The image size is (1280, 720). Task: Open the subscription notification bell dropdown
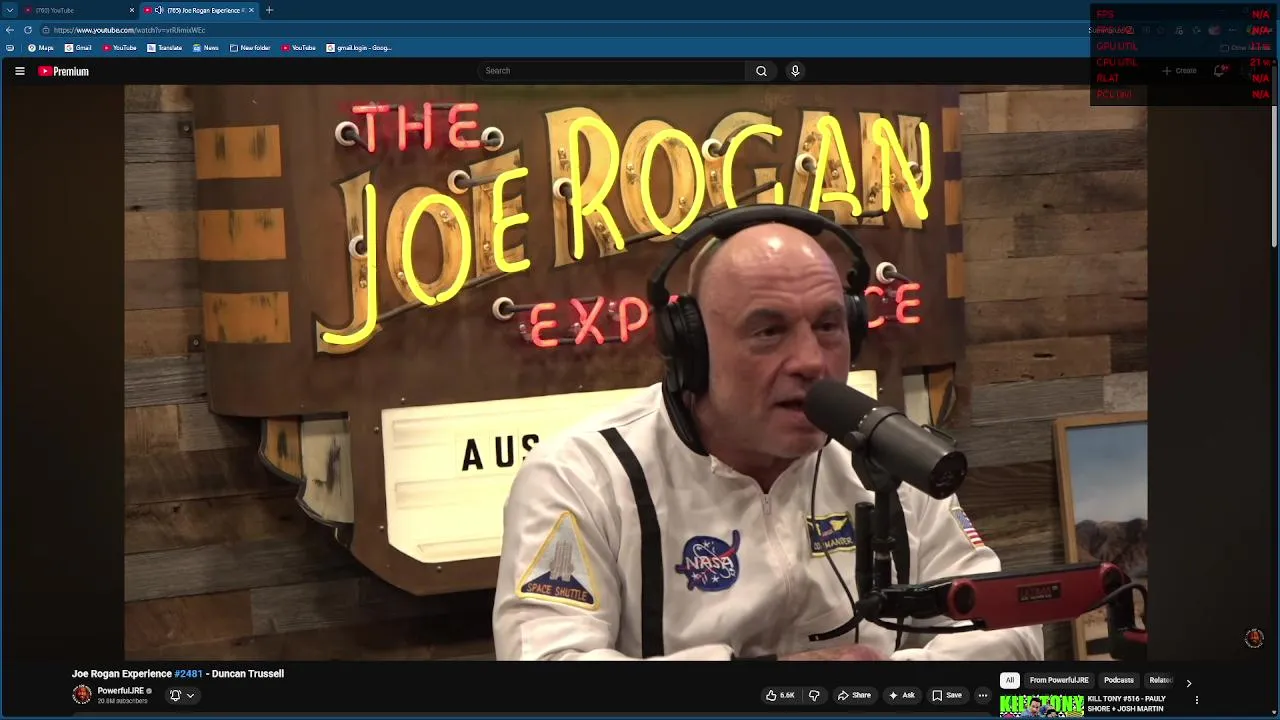[x=182, y=695]
